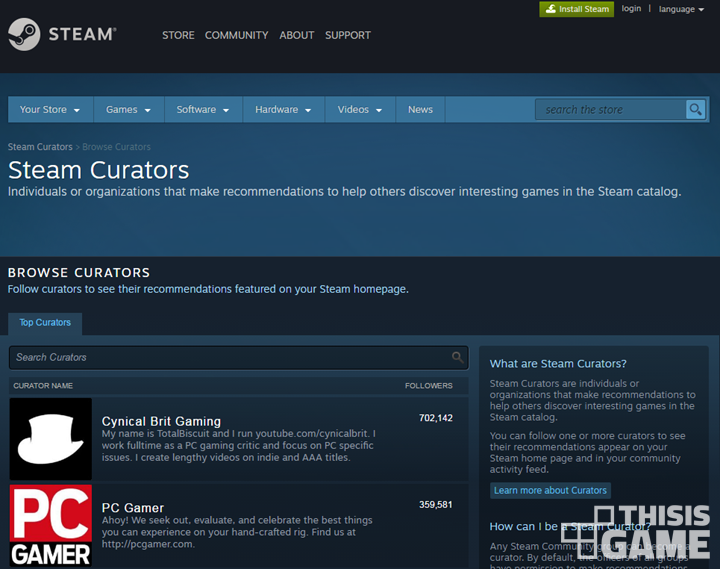The image size is (720, 569).
Task: Click the Steam logo icon
Action: click(x=24, y=34)
